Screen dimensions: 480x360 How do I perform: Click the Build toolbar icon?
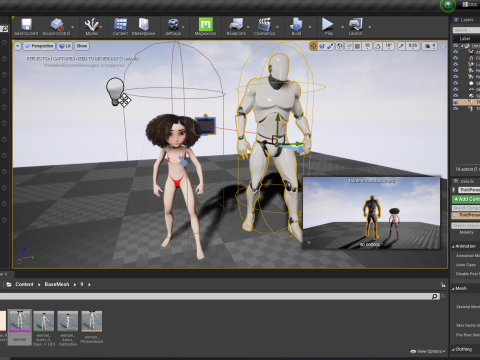click(x=296, y=27)
